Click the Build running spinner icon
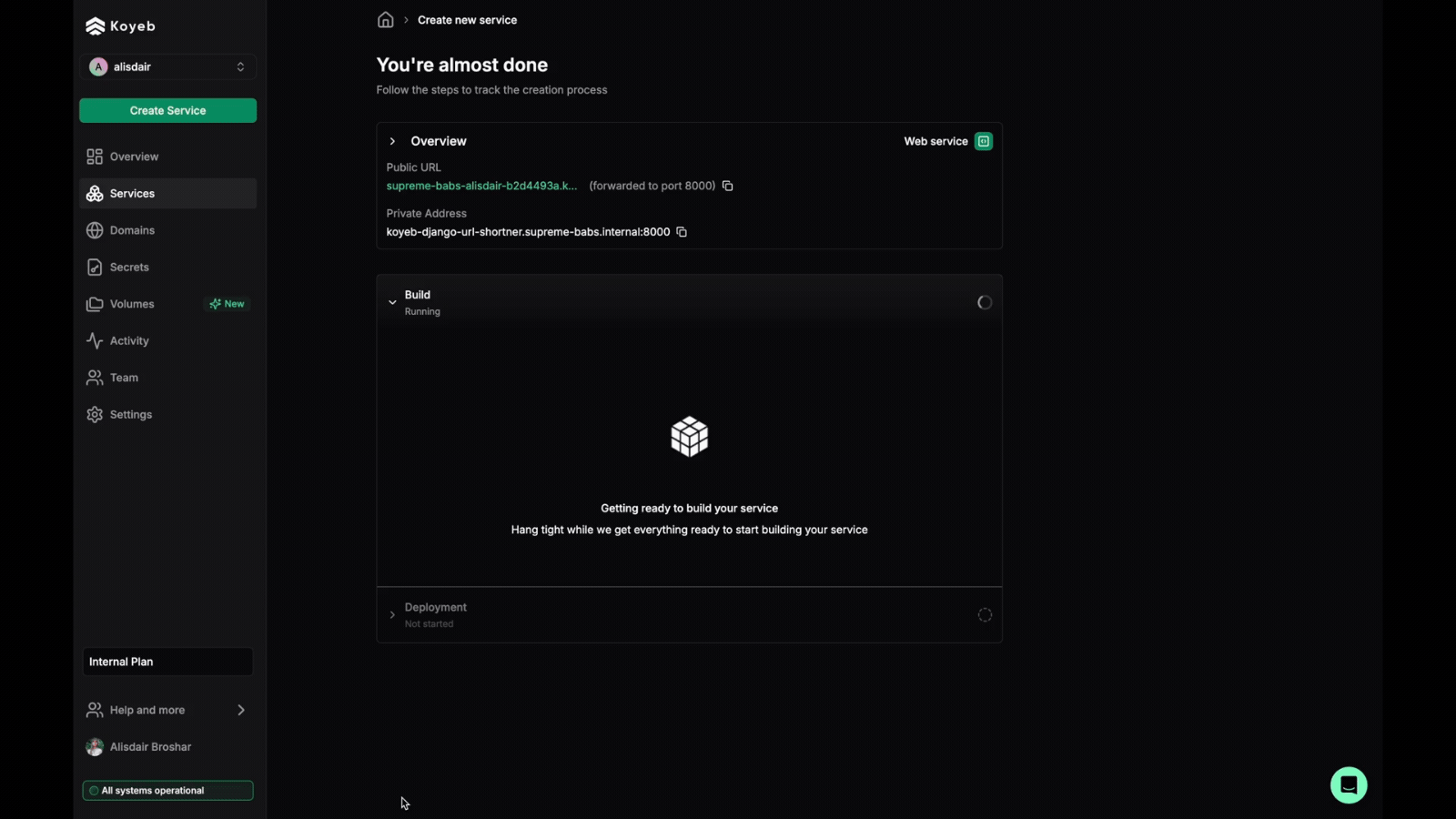The image size is (1456, 819). [985, 303]
